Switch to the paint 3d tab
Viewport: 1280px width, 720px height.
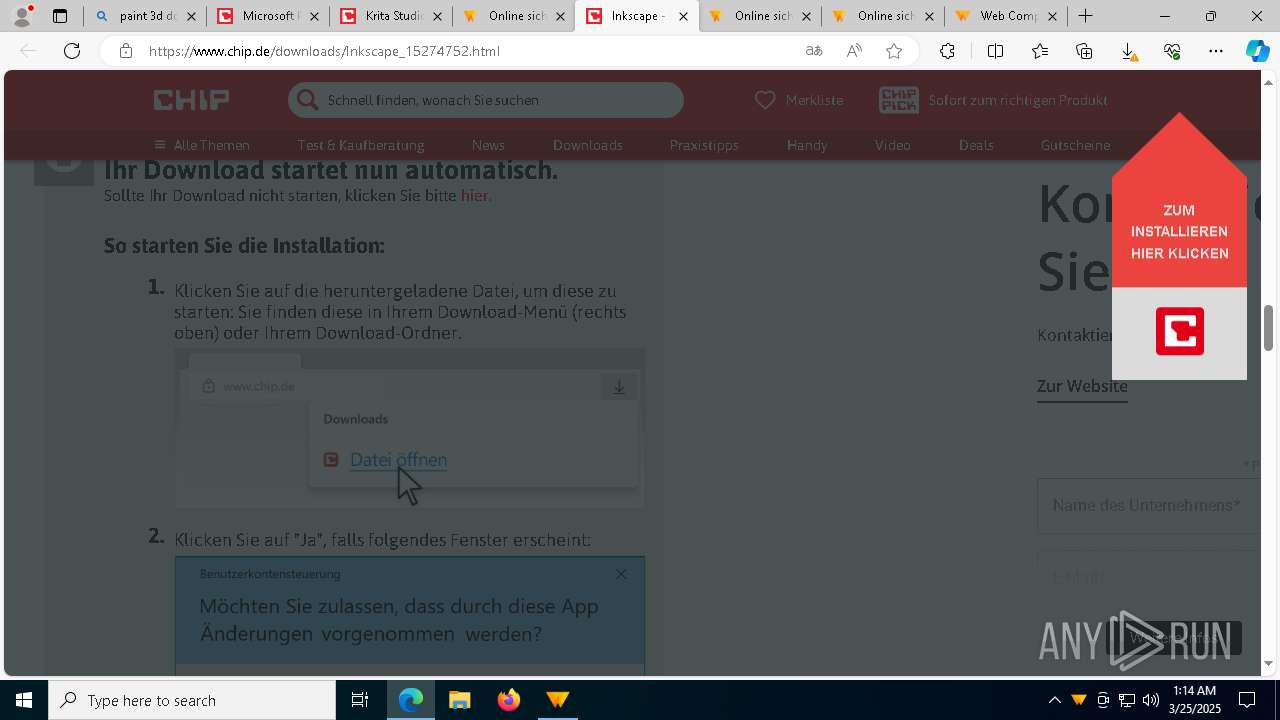(144, 16)
